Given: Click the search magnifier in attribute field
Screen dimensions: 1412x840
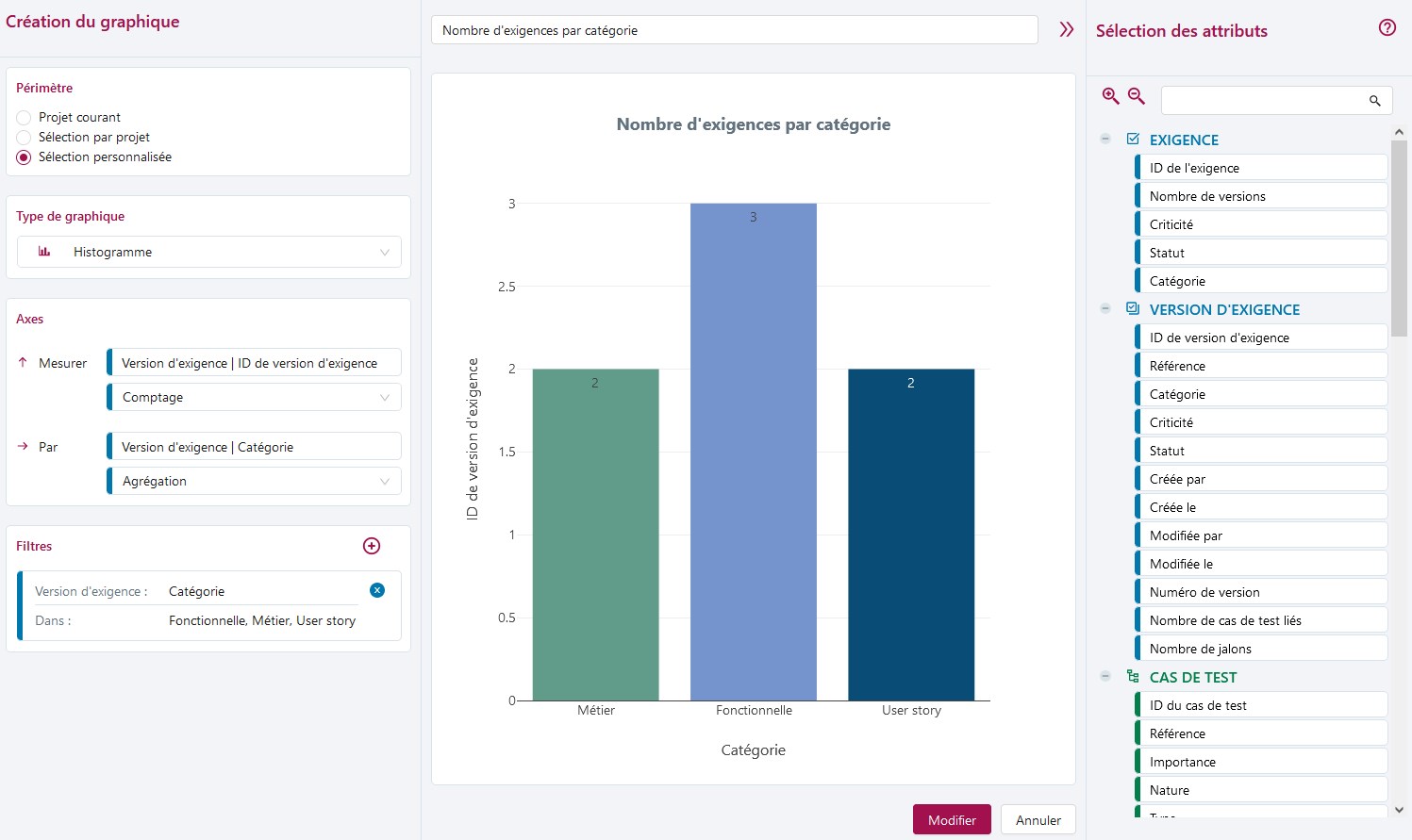Looking at the screenshot, I should [x=1374, y=101].
